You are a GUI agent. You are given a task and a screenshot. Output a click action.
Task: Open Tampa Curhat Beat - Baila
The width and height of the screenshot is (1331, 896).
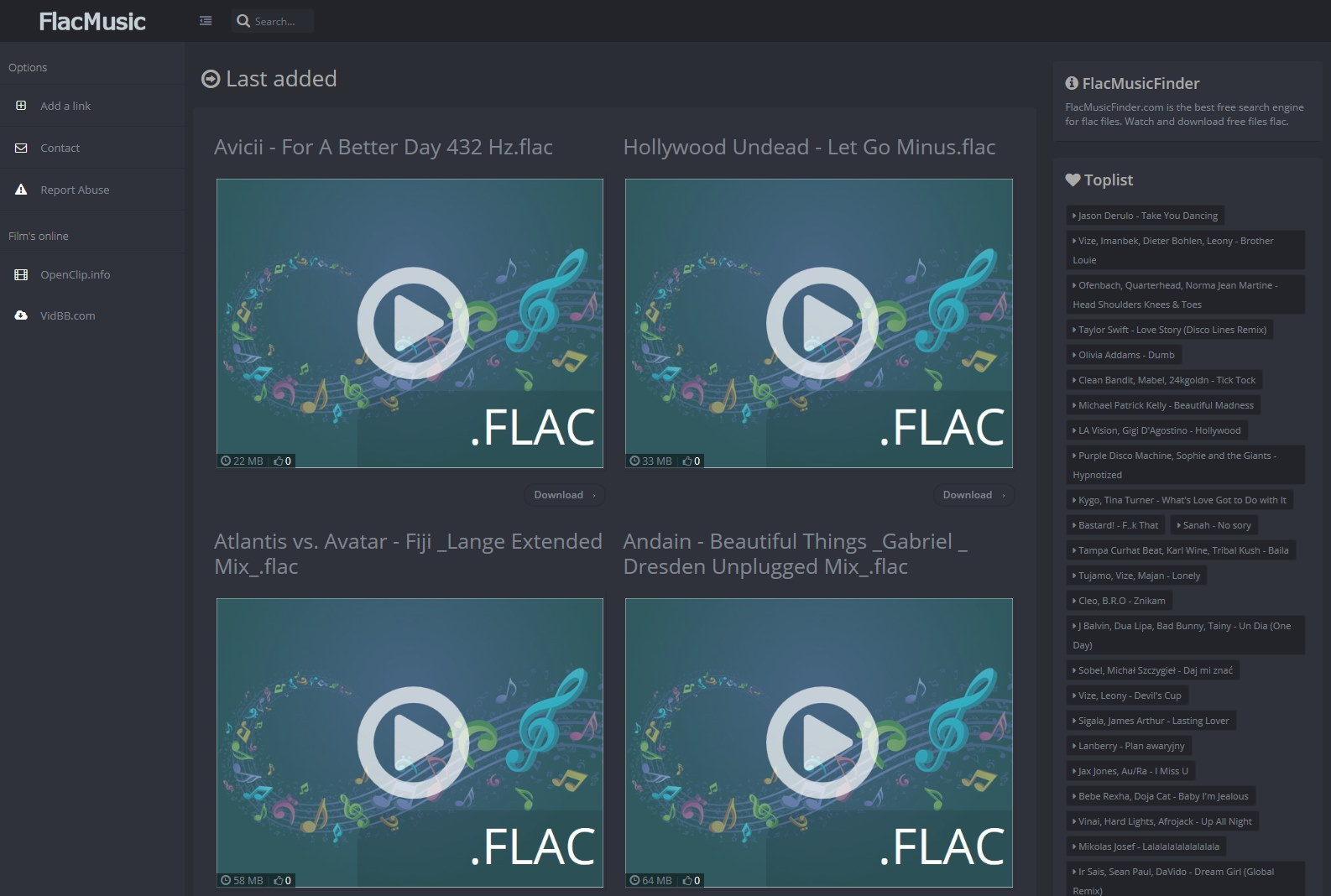click(x=1181, y=550)
